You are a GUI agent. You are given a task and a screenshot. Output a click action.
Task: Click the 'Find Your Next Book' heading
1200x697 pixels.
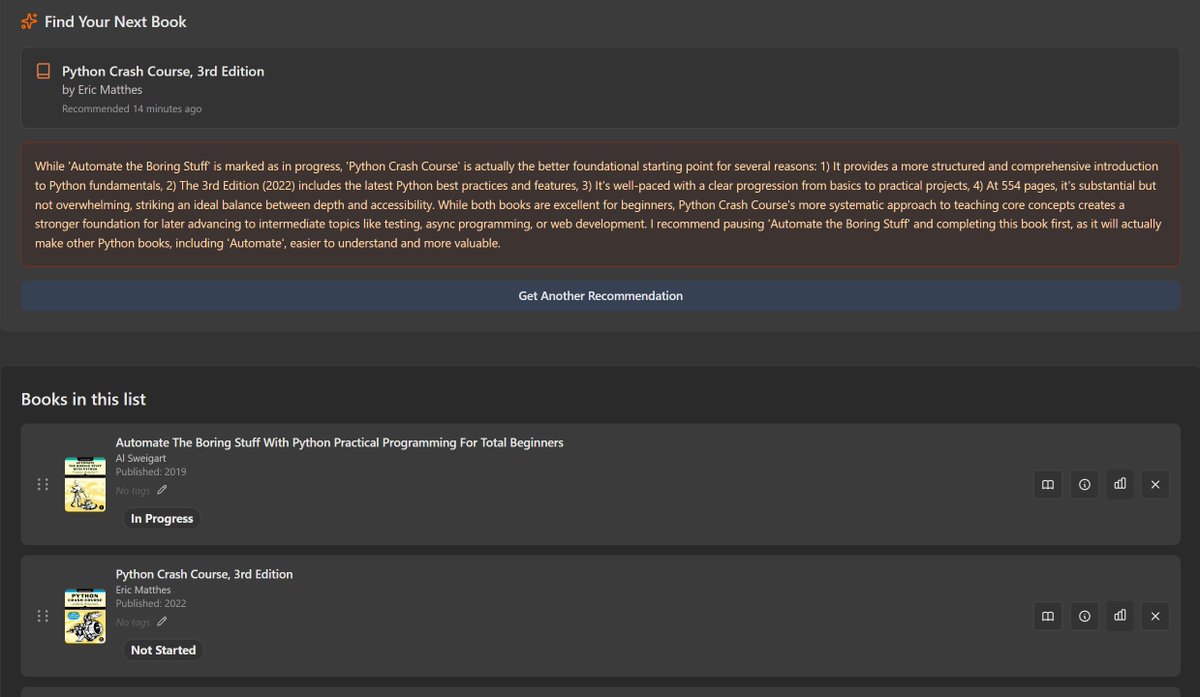pos(116,21)
